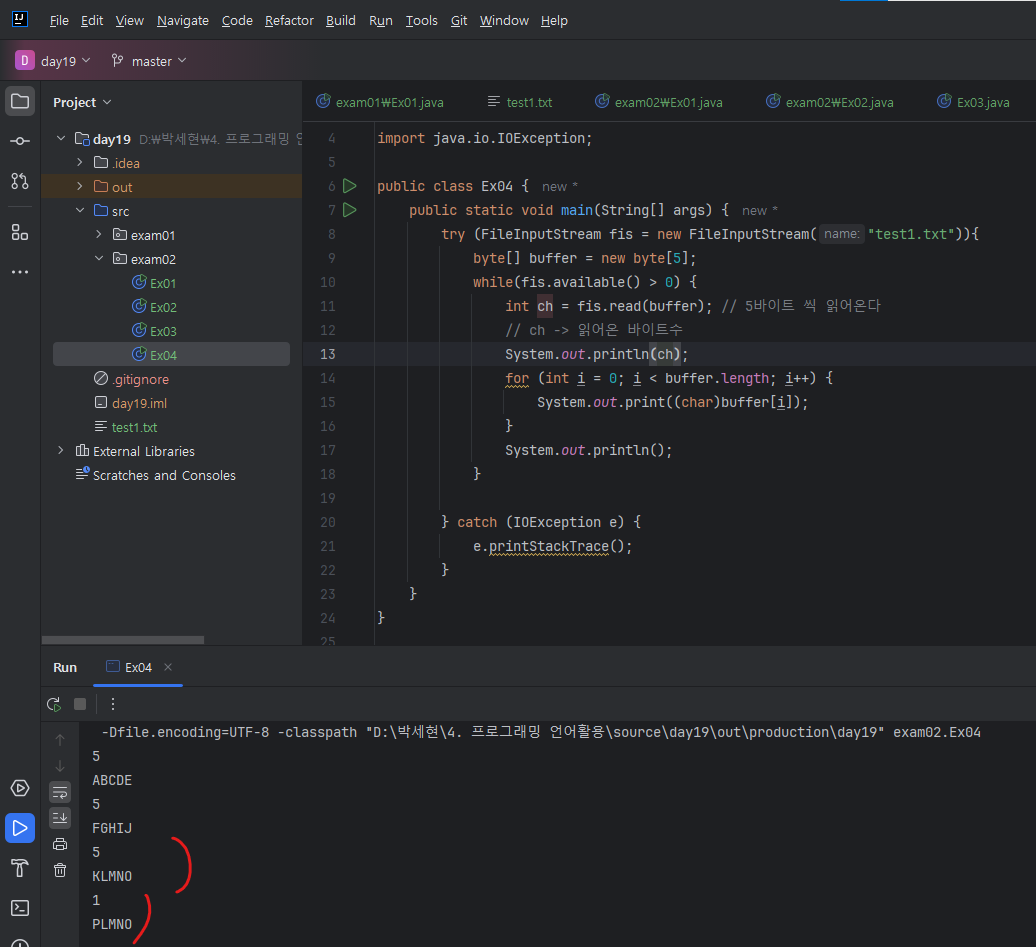The image size is (1036, 947).
Task: Click the Project panel horizontal scrollbar
Action: (123, 640)
